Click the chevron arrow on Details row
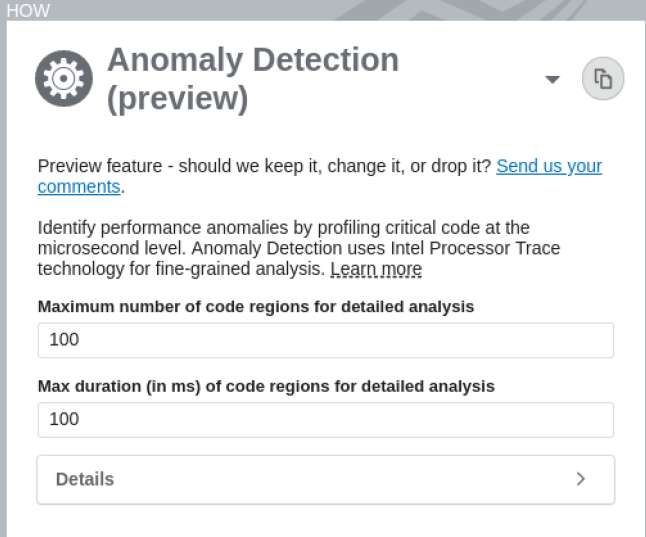This screenshot has height=537, width=646. coord(581,479)
